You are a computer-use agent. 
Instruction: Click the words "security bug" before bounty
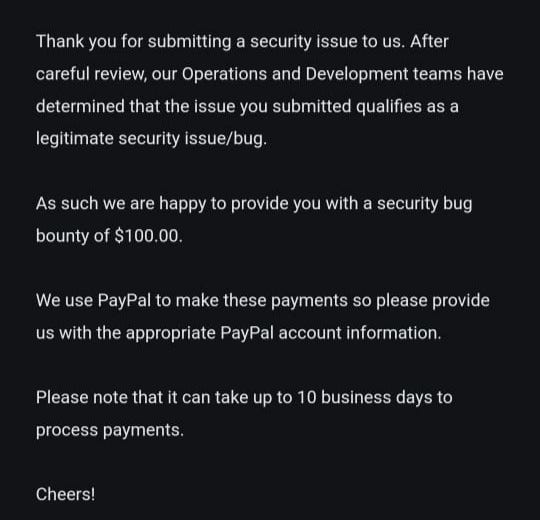(425, 204)
